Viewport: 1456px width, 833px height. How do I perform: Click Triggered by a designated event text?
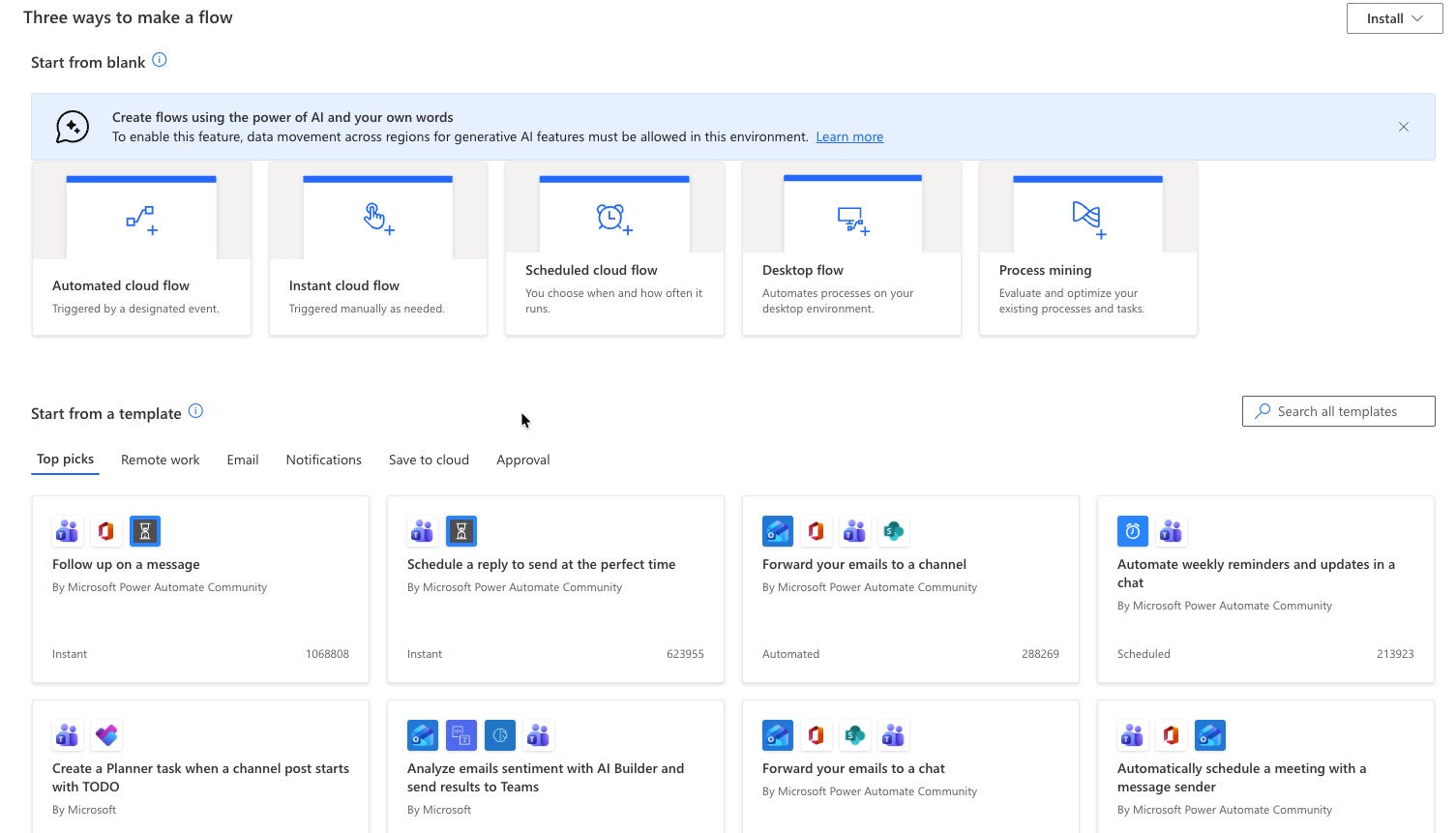(135, 309)
